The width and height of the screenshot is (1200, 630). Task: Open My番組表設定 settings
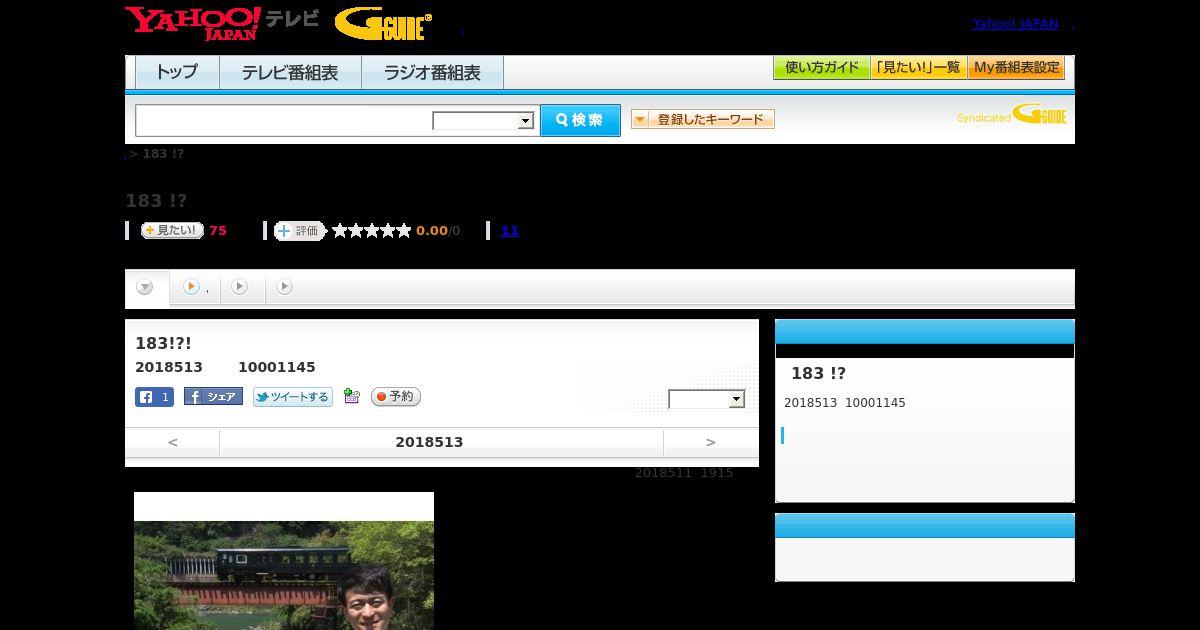1016,68
